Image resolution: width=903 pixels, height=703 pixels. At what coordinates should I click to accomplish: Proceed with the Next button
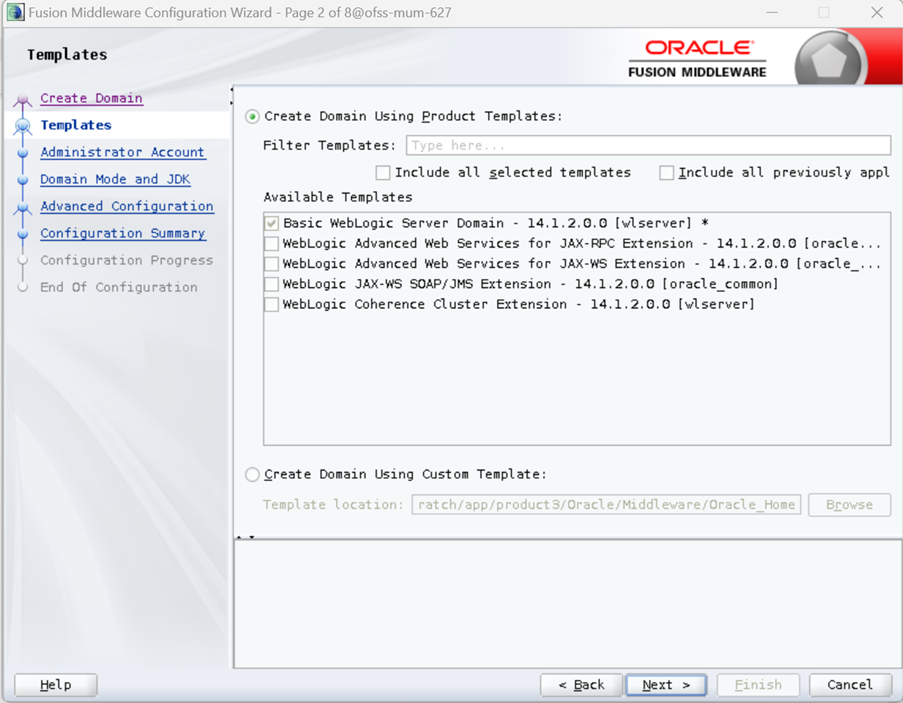(666, 685)
